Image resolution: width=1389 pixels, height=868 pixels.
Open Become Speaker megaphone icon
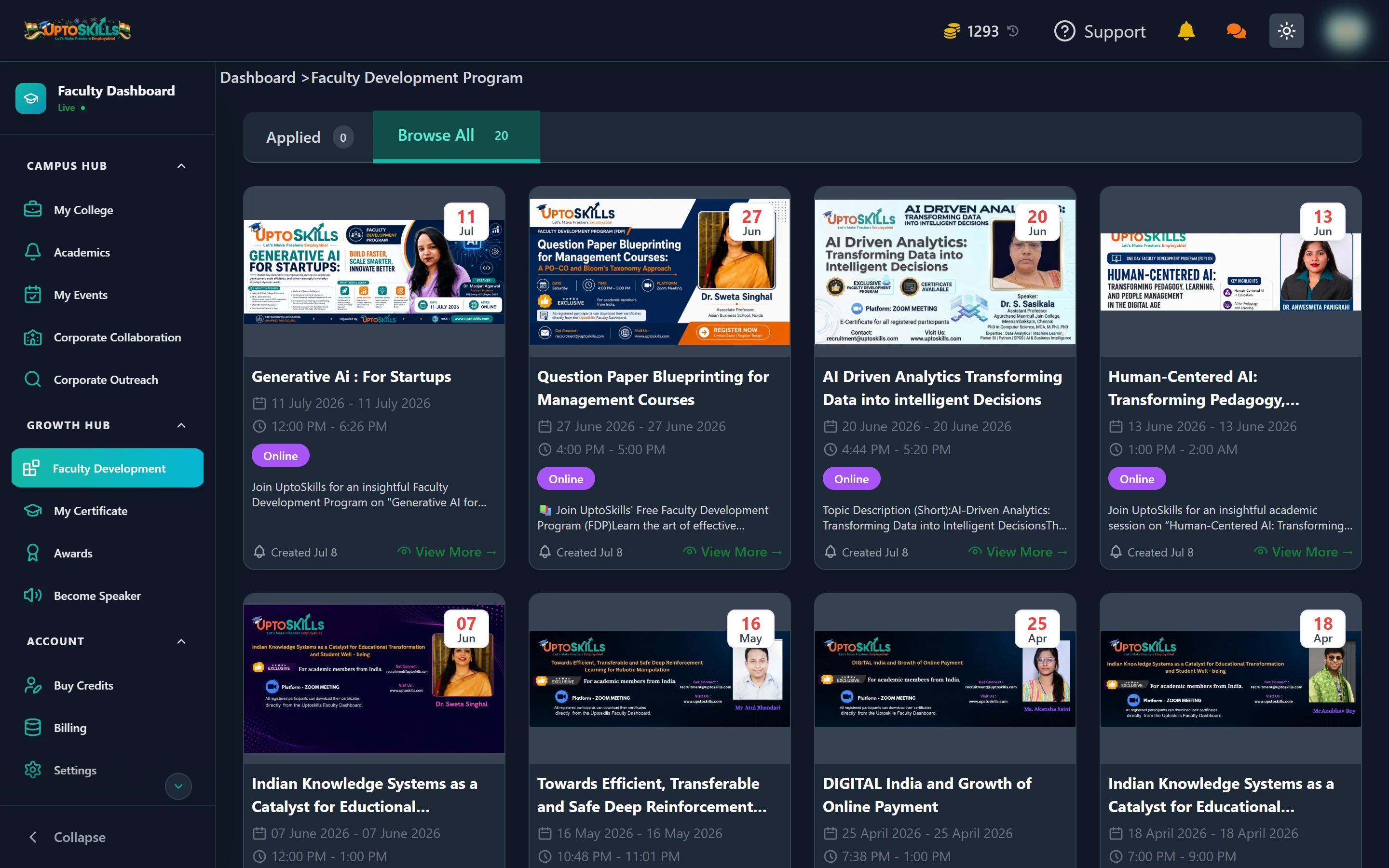(x=33, y=596)
